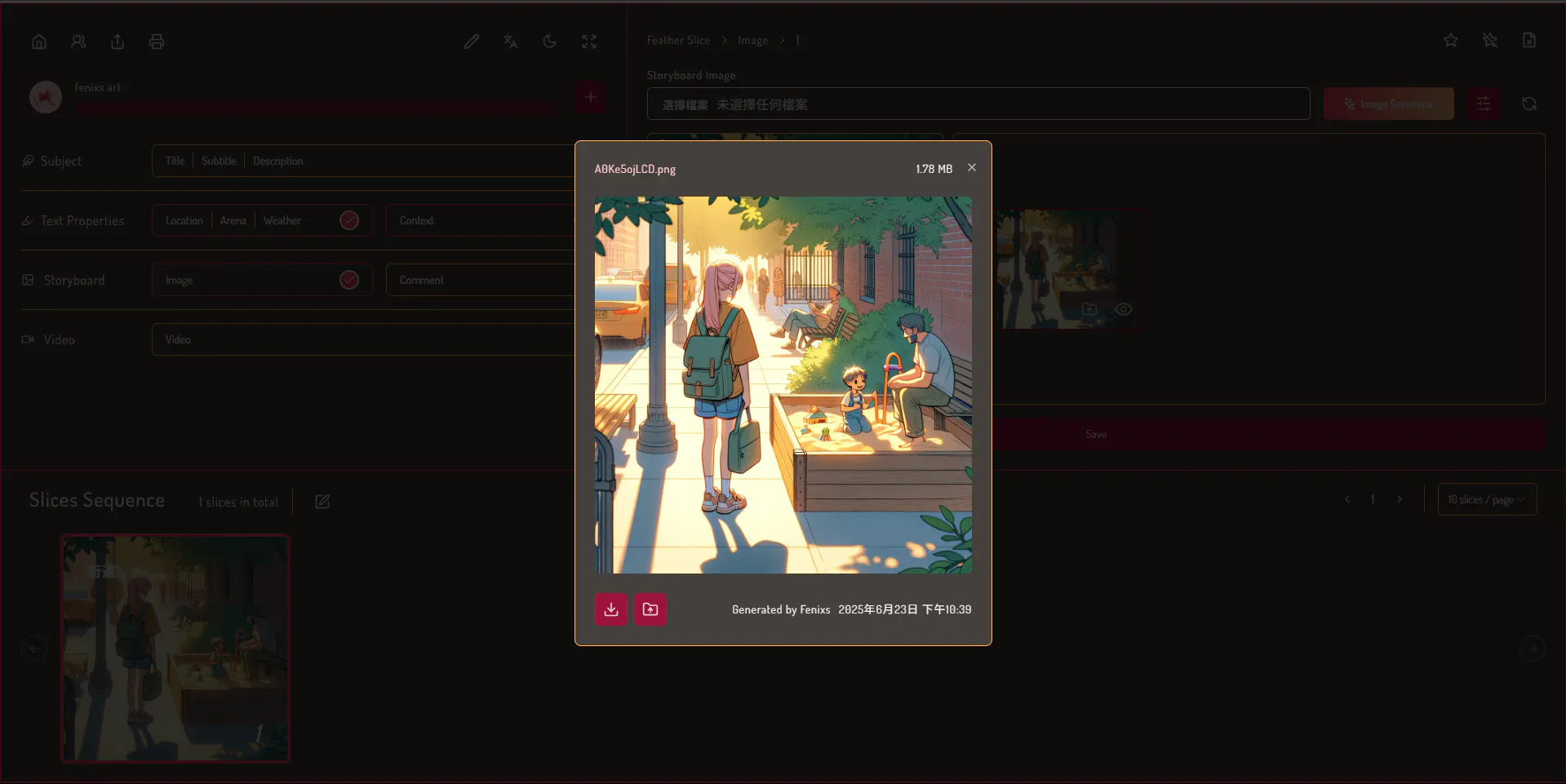This screenshot has width=1566, height=784.
Task: Click the upload-to-folder icon in the dialog
Action: point(650,609)
